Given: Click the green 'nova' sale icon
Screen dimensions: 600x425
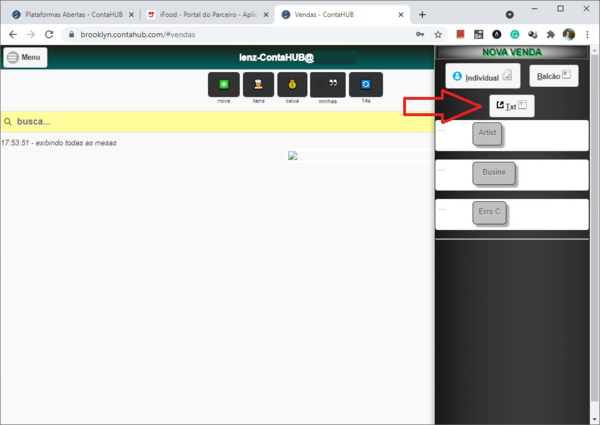Looking at the screenshot, I should point(224,85).
